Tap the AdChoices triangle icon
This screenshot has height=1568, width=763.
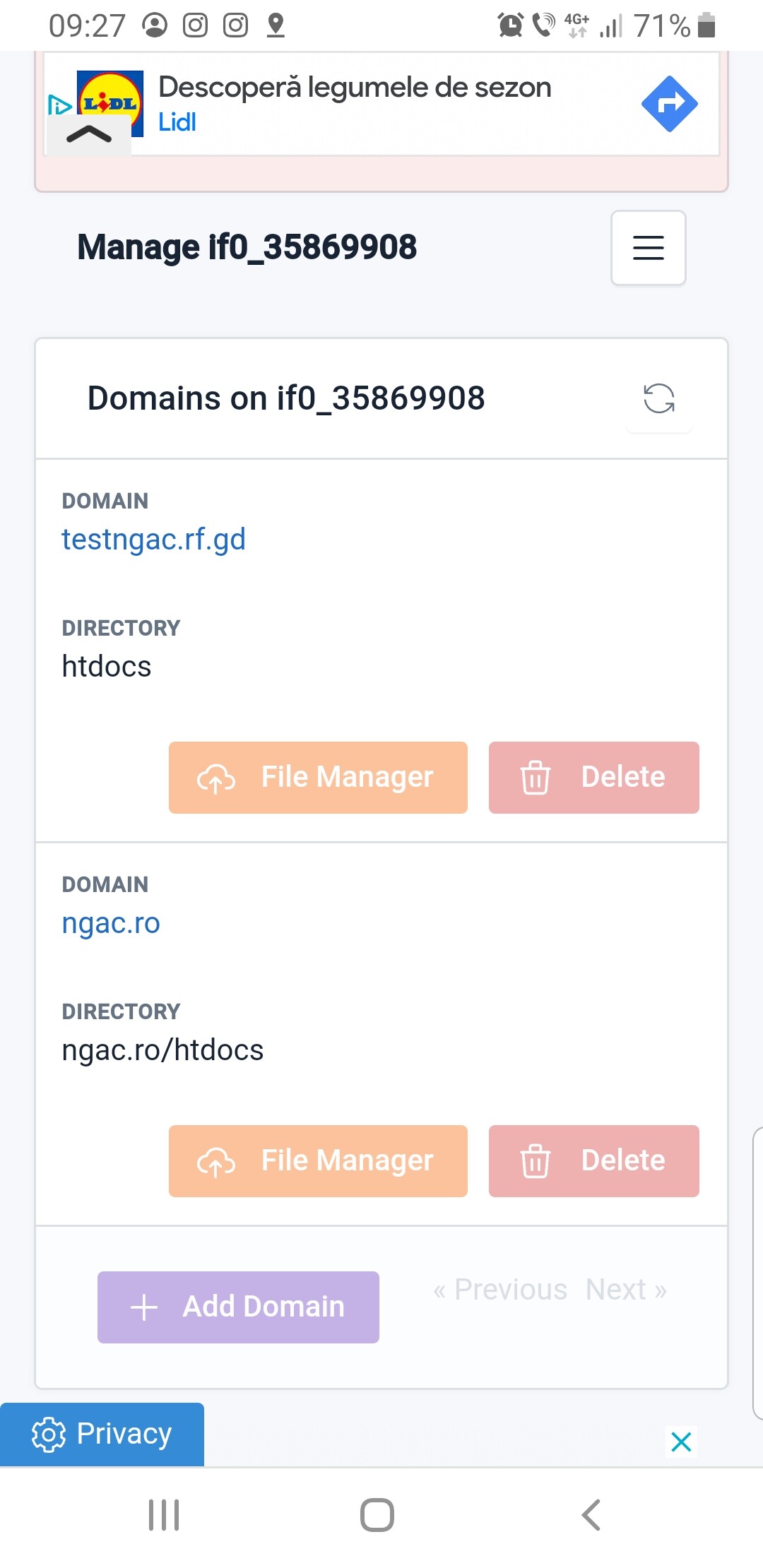tap(59, 105)
